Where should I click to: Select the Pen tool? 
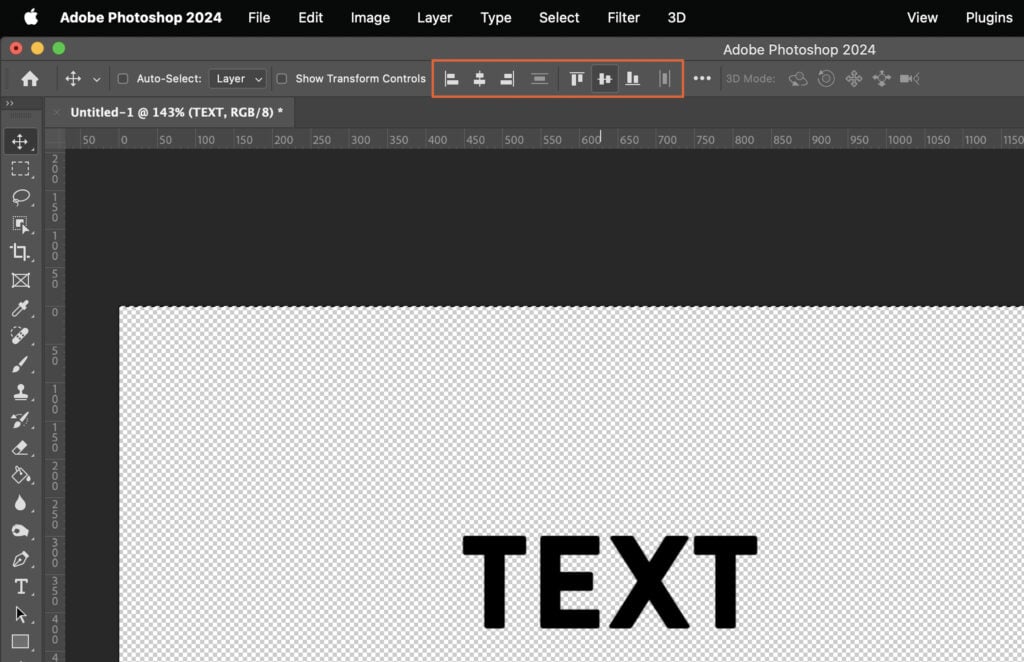pos(22,560)
